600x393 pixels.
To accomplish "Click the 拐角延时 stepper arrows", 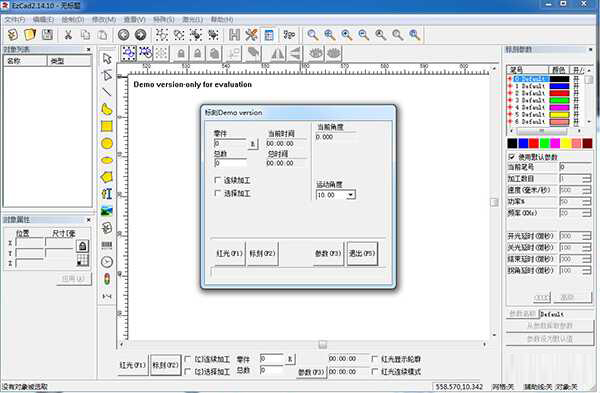I will pyautogui.click(x=587, y=271).
